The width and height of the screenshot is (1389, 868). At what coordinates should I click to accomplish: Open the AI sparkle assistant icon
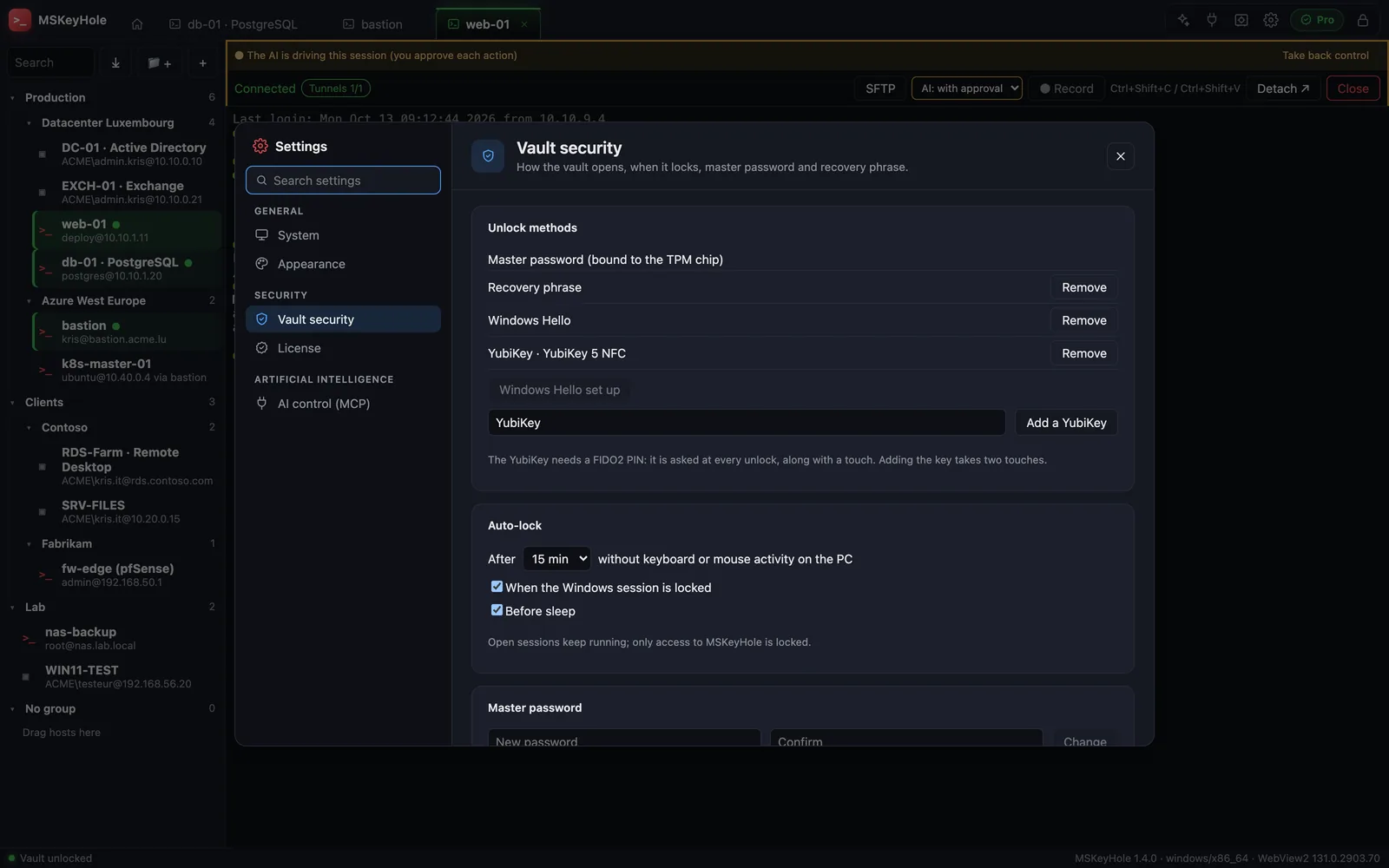(x=1183, y=20)
